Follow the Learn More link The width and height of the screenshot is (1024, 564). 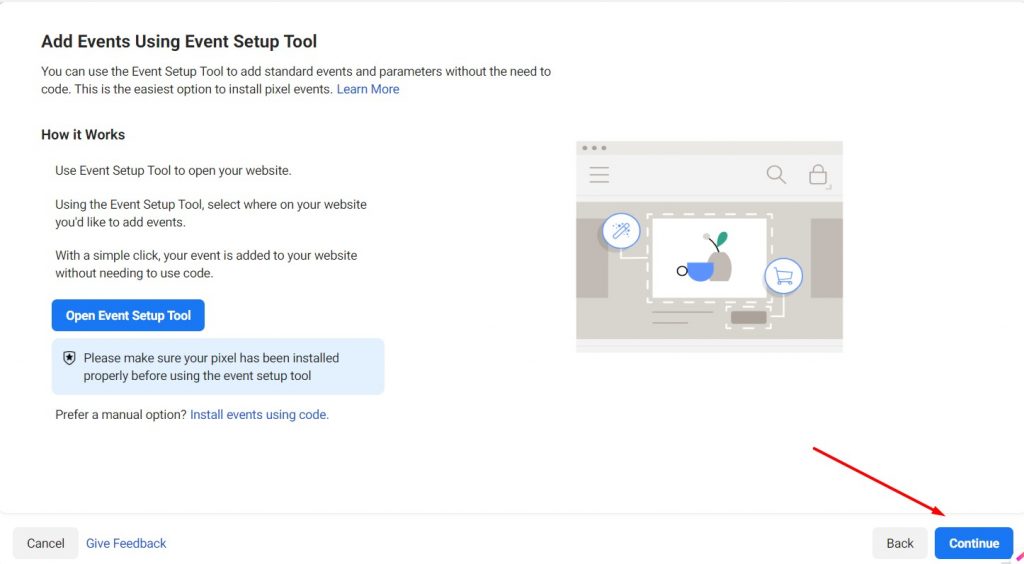(x=367, y=89)
